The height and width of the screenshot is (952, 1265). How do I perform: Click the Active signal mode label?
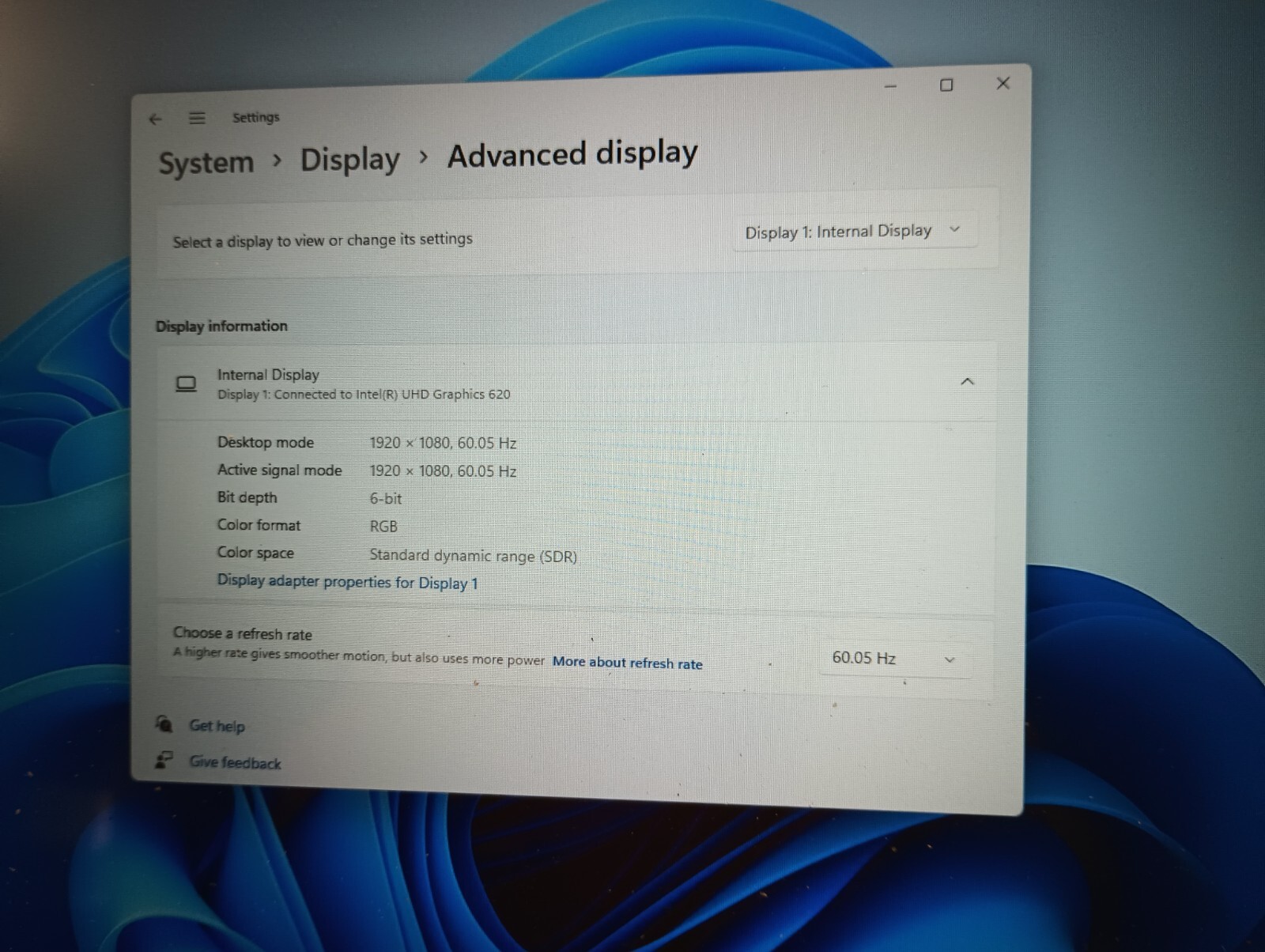point(280,470)
